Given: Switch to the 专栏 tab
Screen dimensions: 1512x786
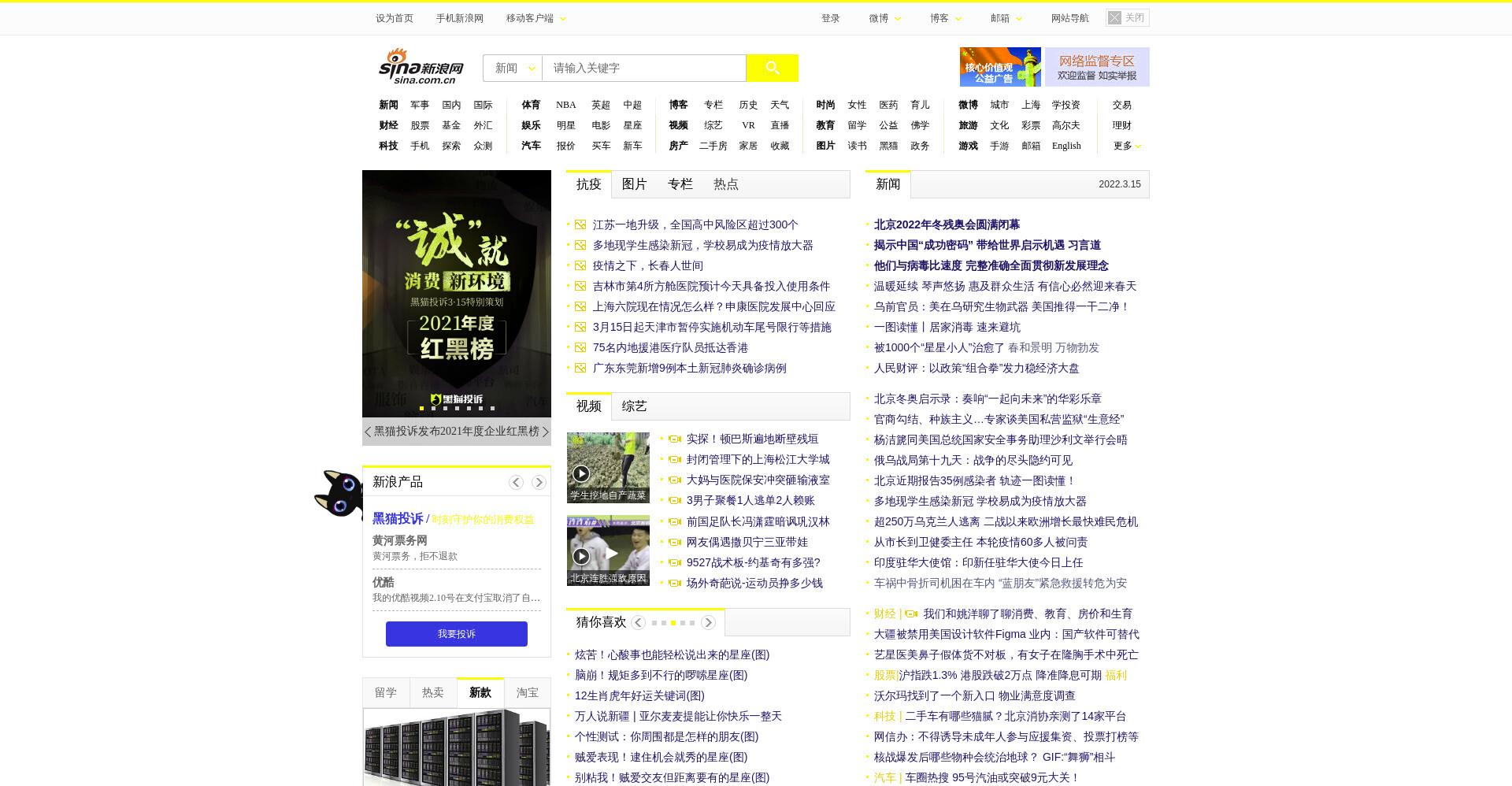Looking at the screenshot, I should (680, 184).
